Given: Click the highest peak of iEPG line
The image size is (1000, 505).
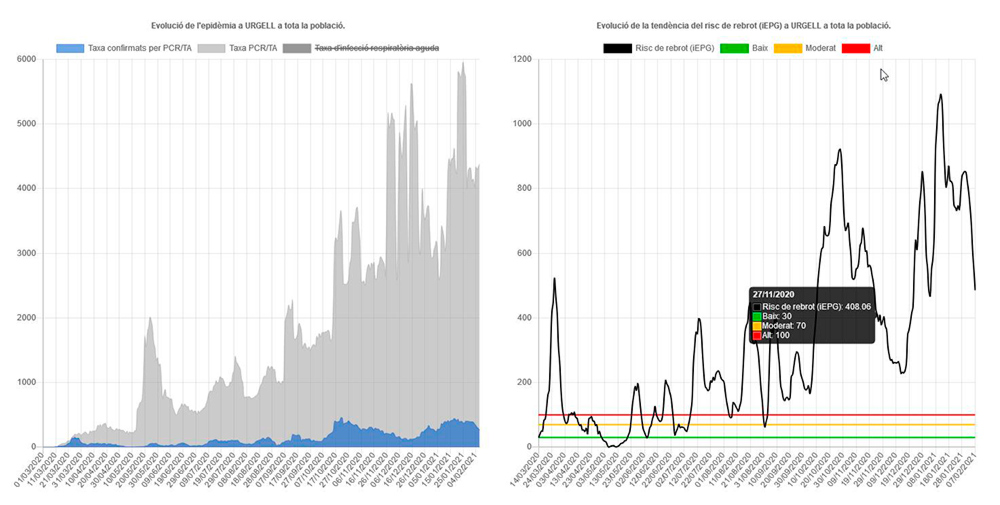Looking at the screenshot, I should tap(940, 95).
